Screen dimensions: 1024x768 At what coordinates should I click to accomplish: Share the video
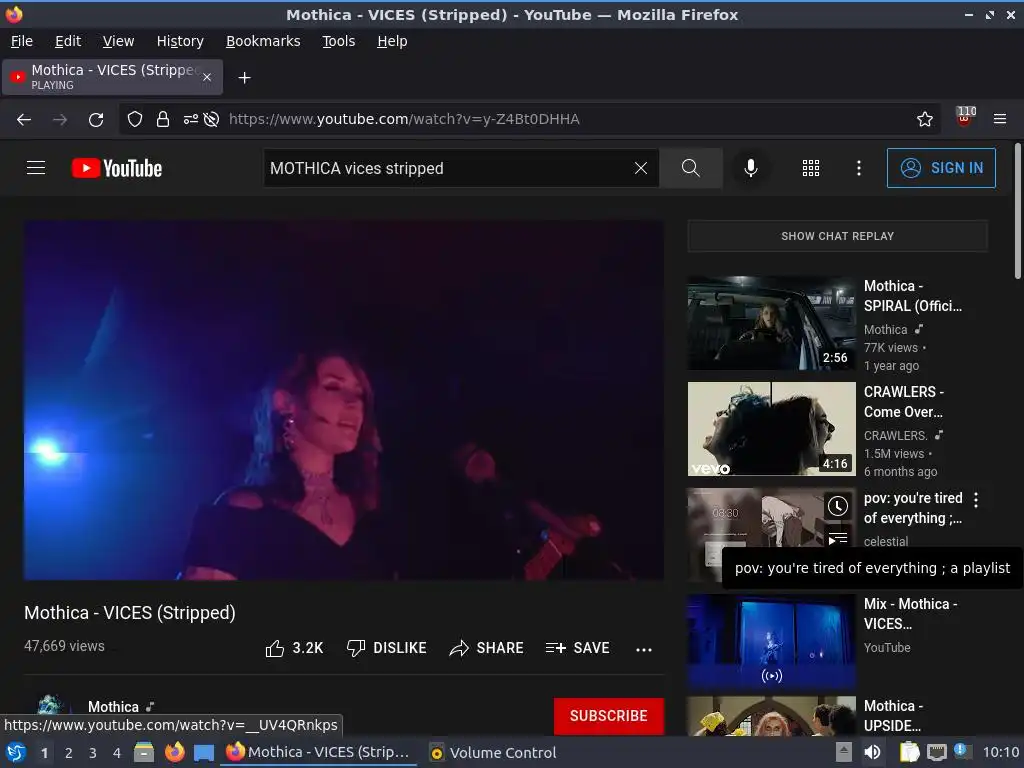[x=487, y=648]
